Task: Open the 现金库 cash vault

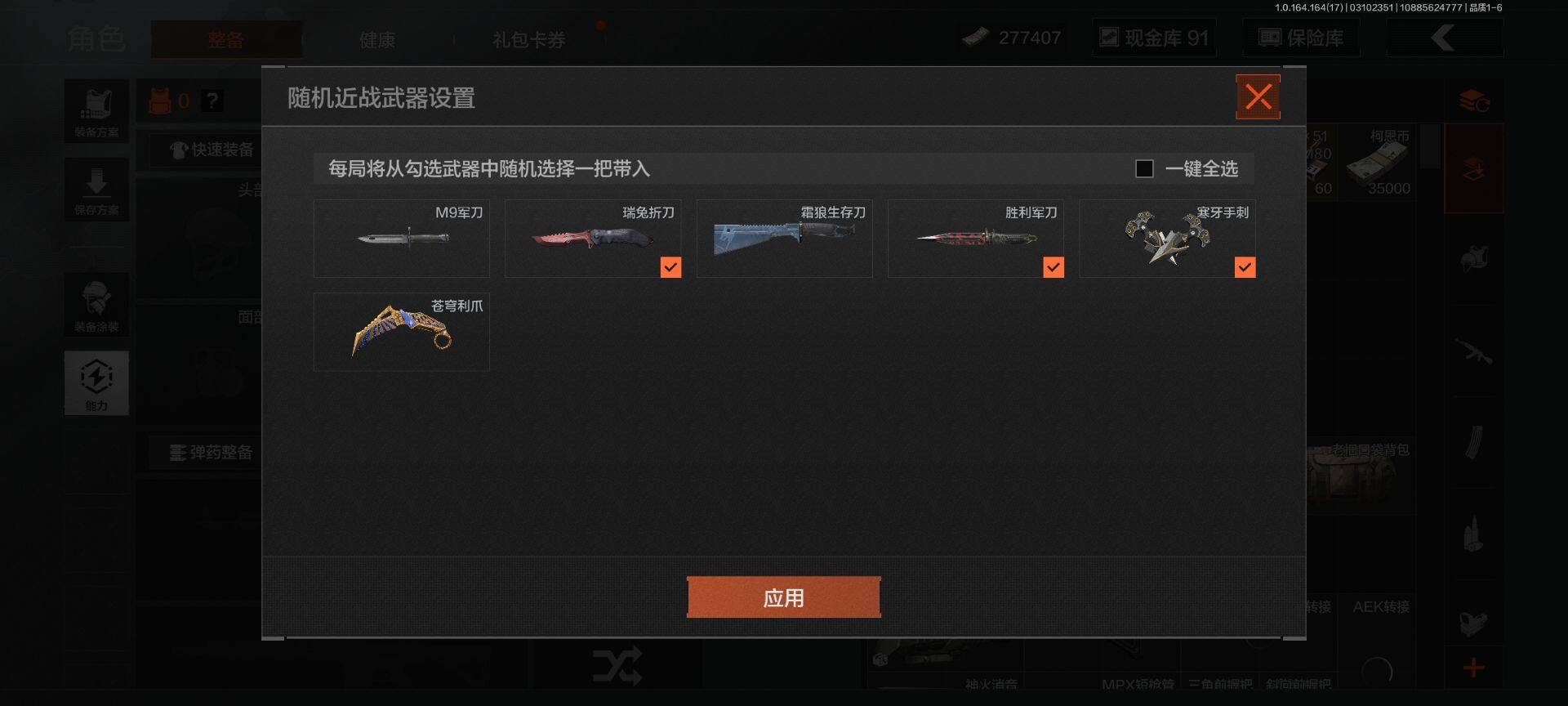Action: pyautogui.click(x=1154, y=38)
